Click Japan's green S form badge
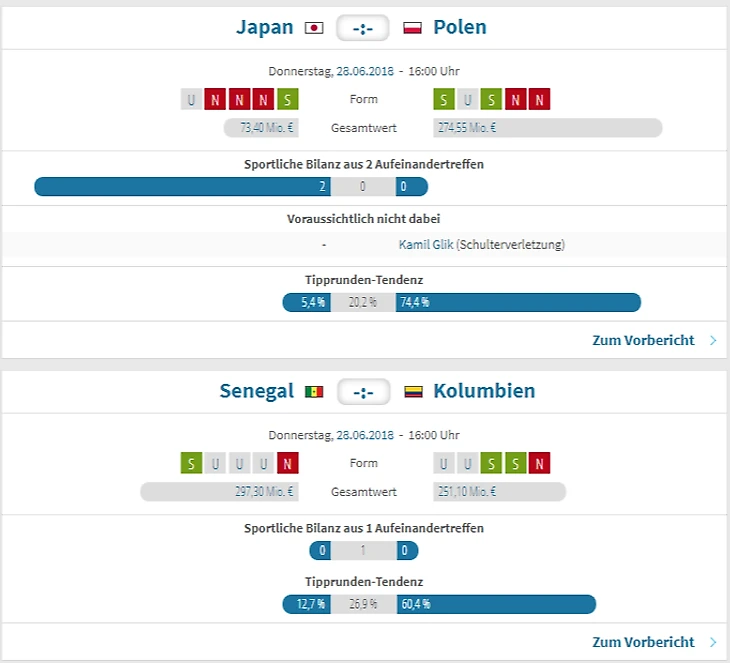This screenshot has height=663, width=730. click(x=289, y=99)
